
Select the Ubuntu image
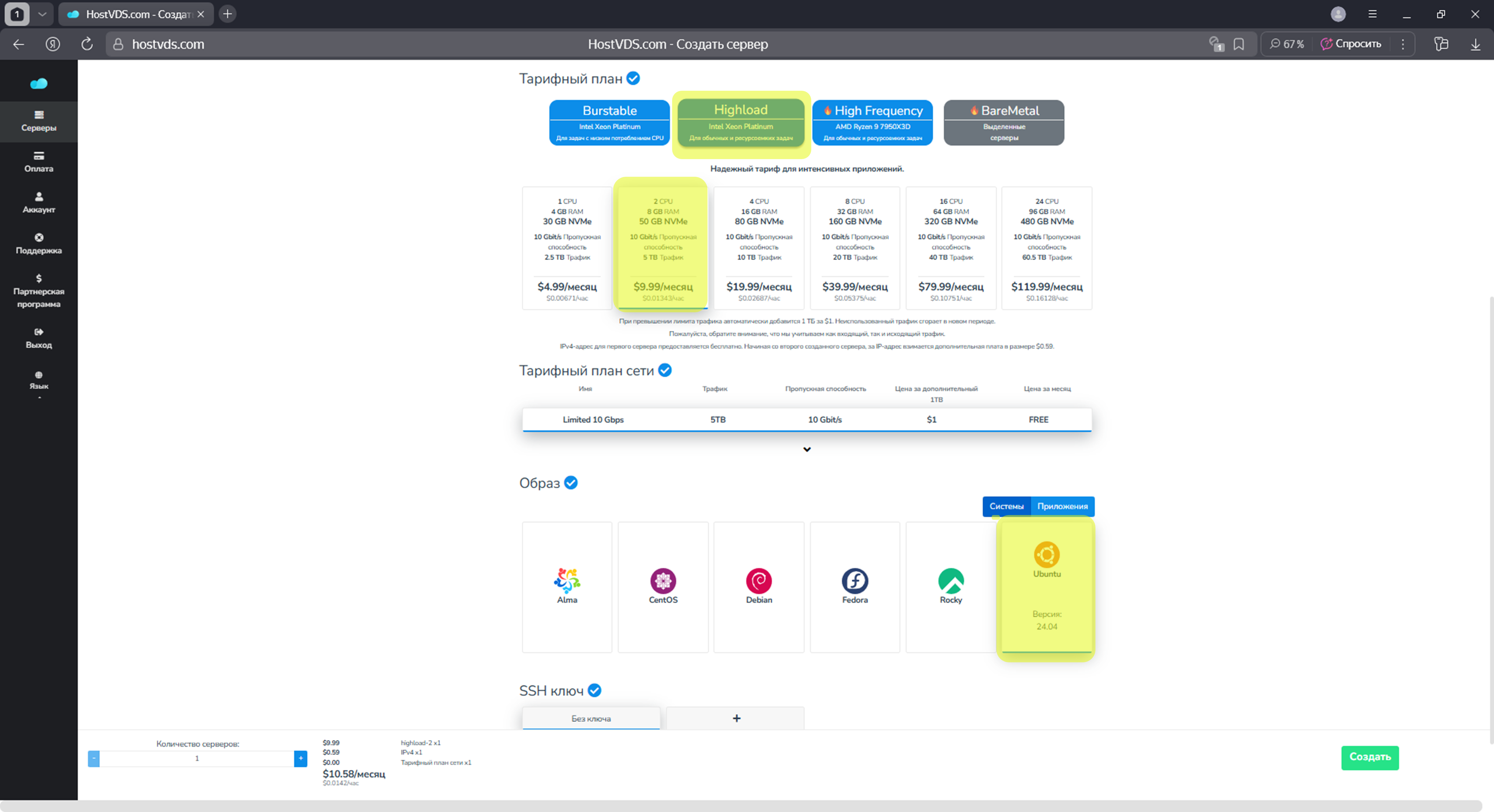[x=1046, y=587]
